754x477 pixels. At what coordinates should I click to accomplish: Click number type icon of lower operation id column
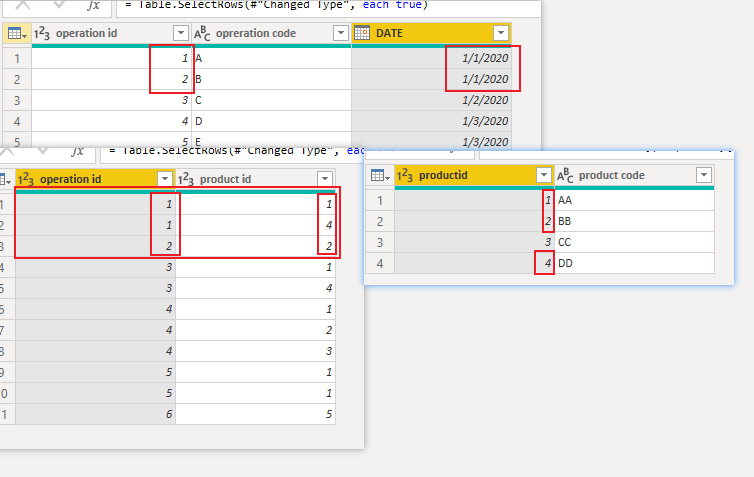click(x=25, y=179)
